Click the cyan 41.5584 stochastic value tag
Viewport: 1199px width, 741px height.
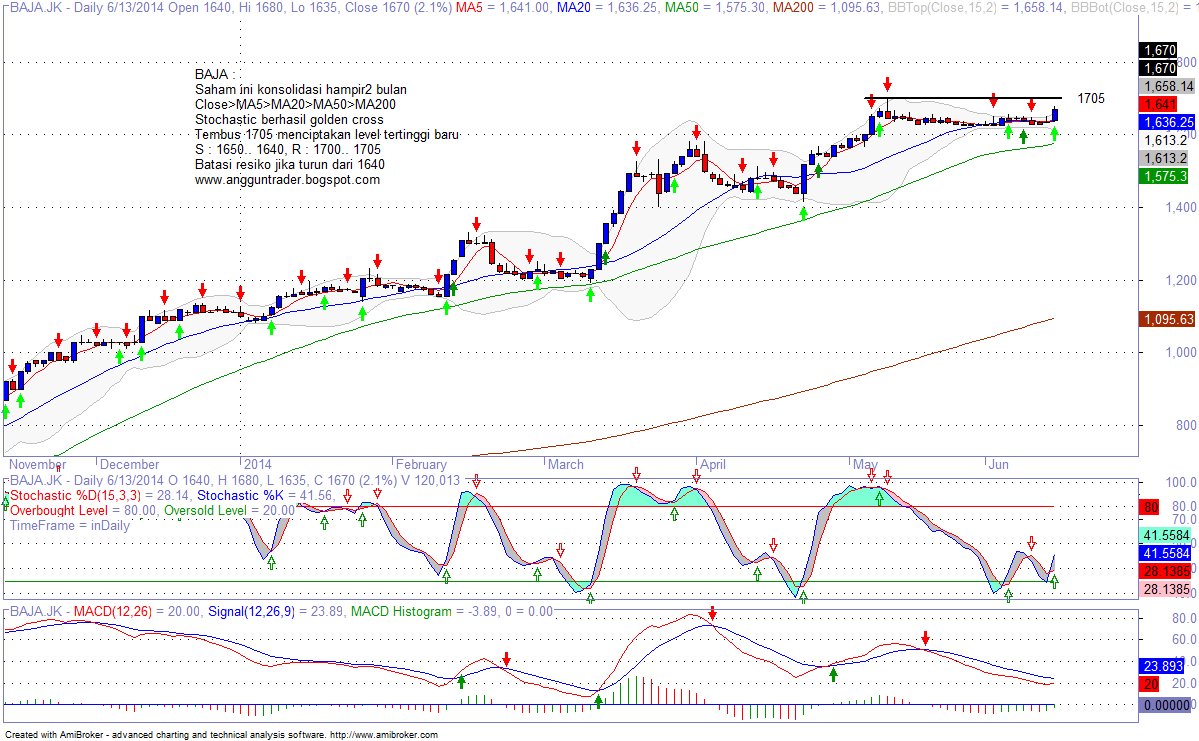pyautogui.click(x=1166, y=535)
